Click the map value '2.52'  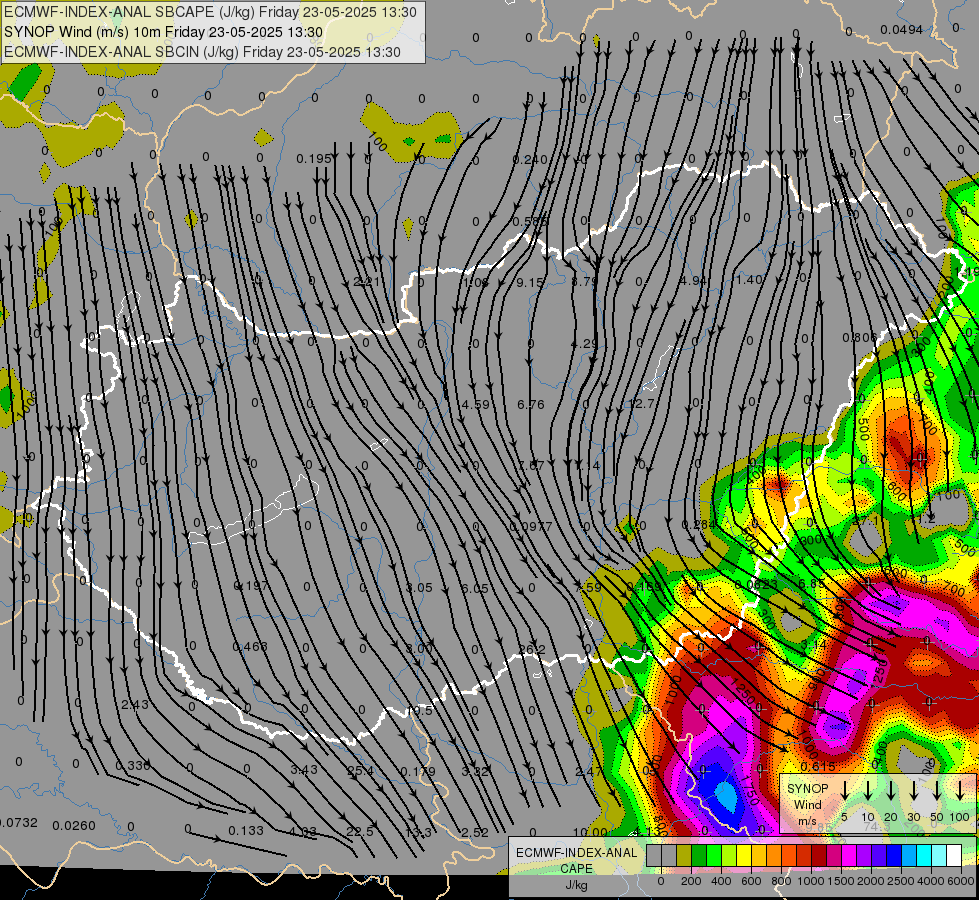click(475, 832)
